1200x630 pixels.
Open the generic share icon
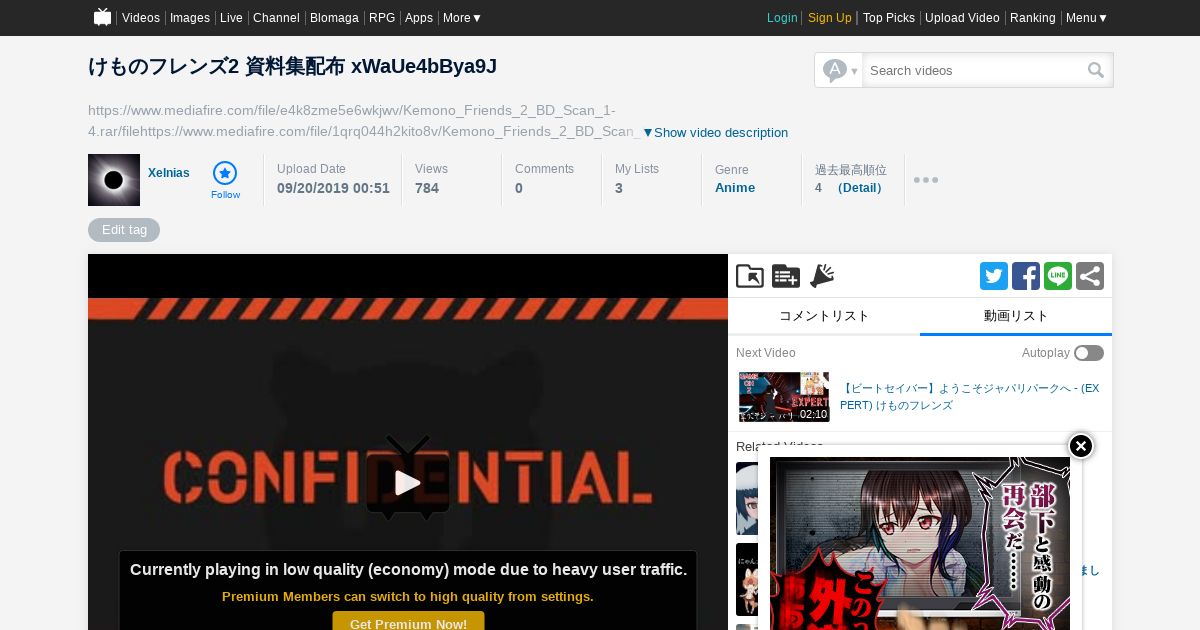1090,276
